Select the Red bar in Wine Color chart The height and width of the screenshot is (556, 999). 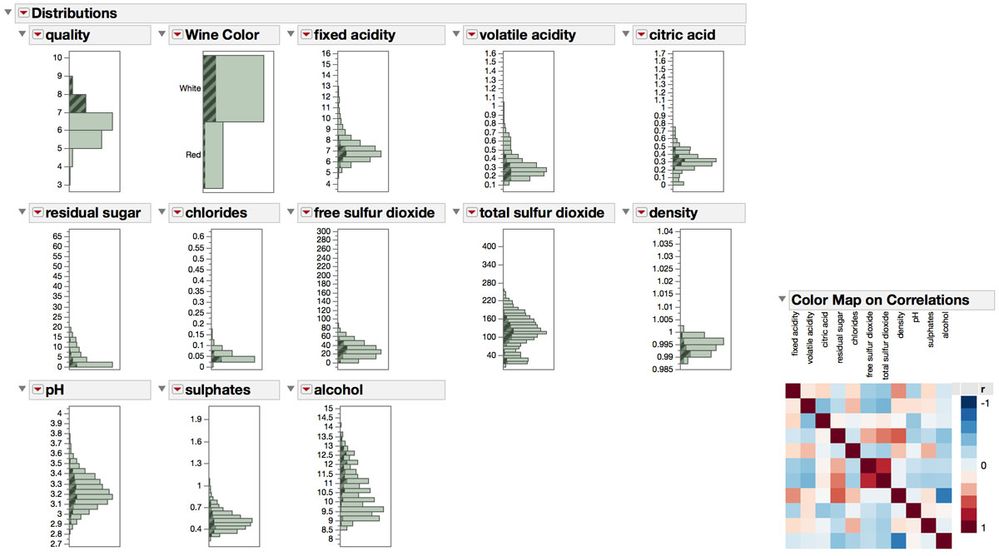click(213, 155)
